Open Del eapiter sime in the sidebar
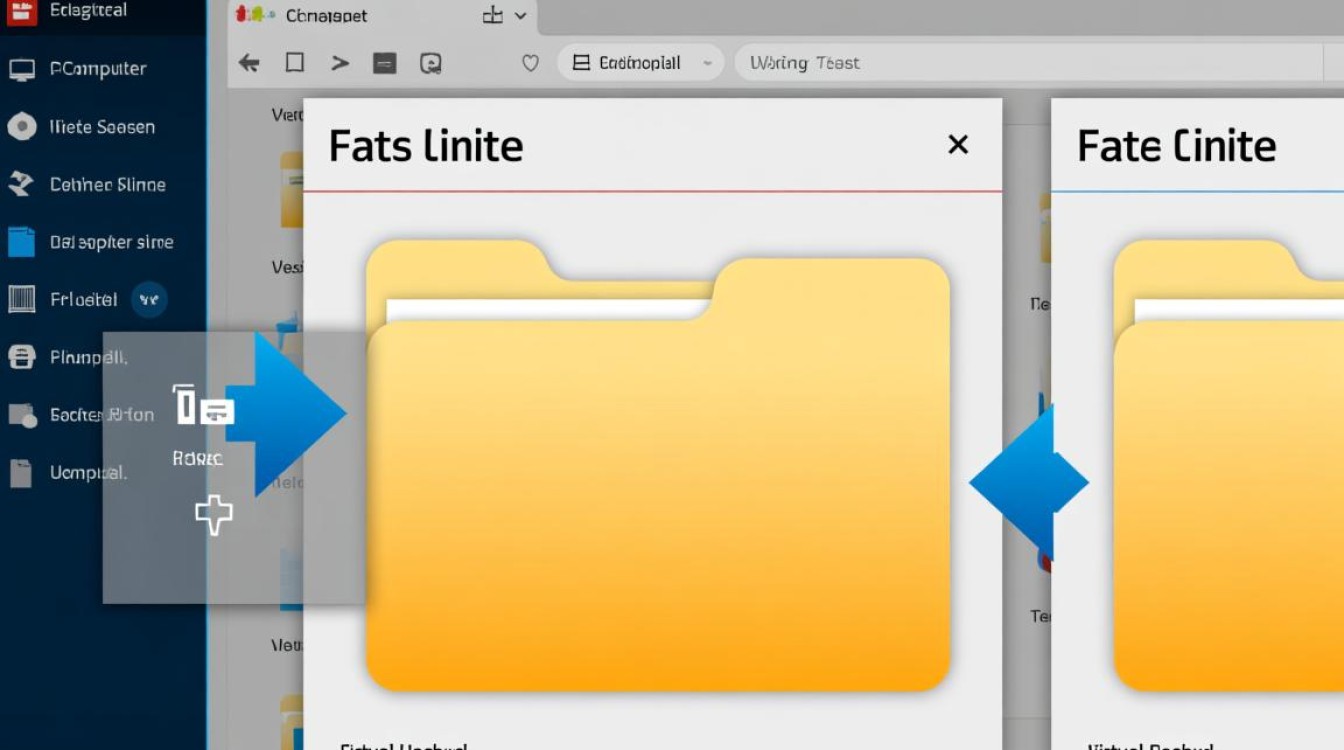1344x750 pixels. [111, 242]
